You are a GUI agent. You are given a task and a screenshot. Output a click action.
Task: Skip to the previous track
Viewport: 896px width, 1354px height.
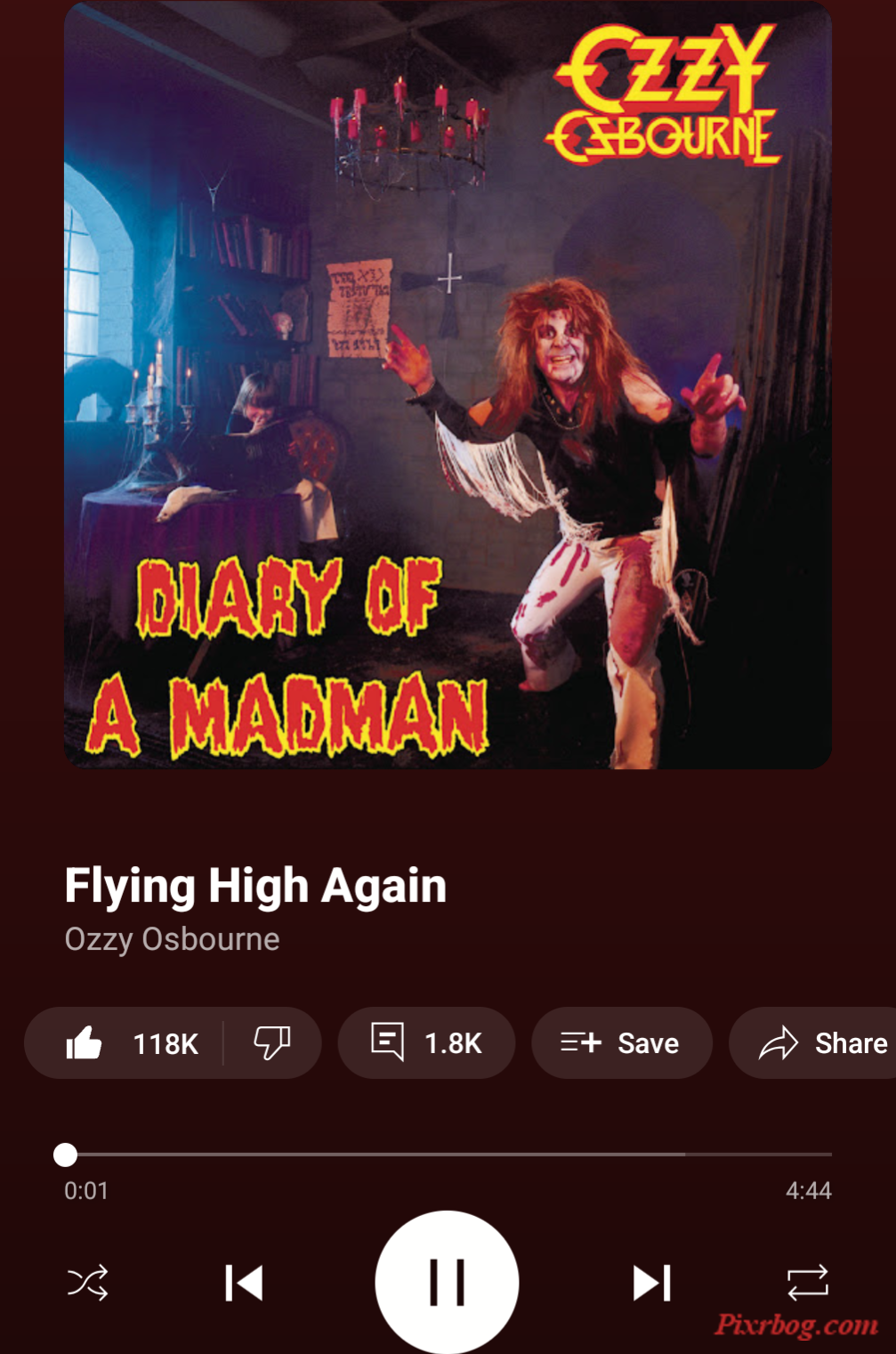[243, 1283]
